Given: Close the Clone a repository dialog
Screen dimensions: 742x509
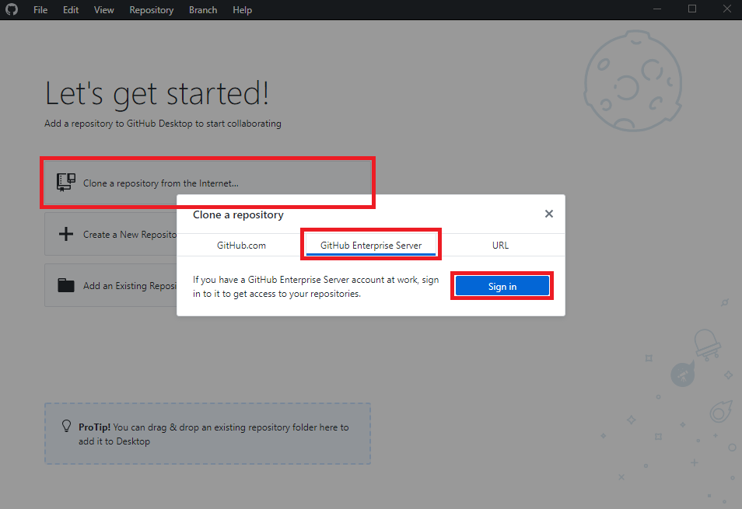Looking at the screenshot, I should point(548,214).
